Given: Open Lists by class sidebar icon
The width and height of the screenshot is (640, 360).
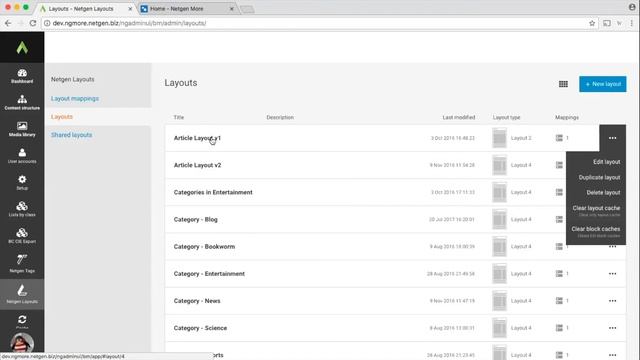Looking at the screenshot, I should pyautogui.click(x=22, y=209).
